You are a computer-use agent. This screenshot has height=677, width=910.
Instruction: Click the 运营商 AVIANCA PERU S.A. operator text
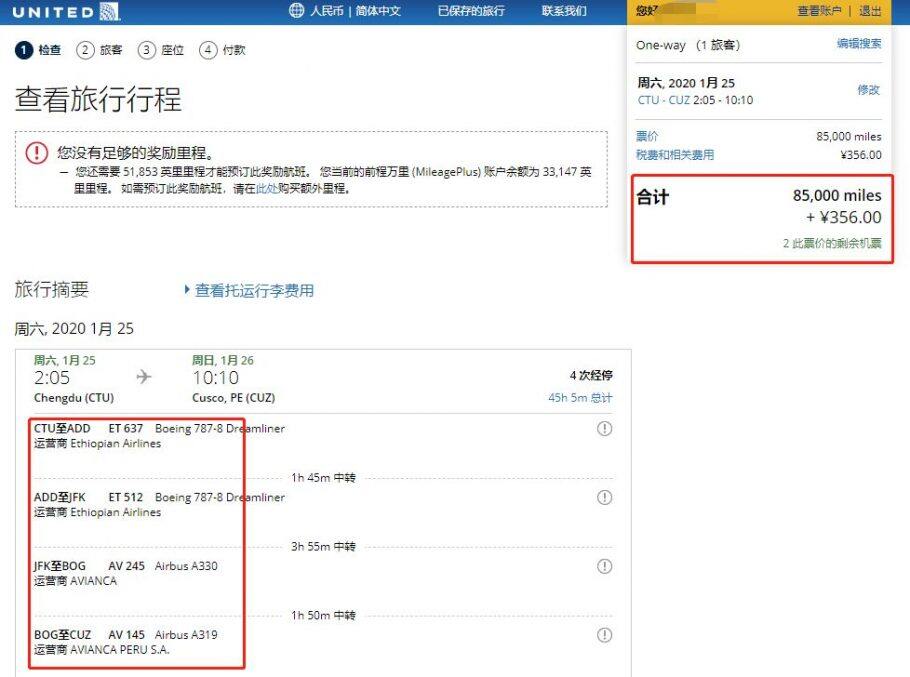pyautogui.click(x=102, y=650)
